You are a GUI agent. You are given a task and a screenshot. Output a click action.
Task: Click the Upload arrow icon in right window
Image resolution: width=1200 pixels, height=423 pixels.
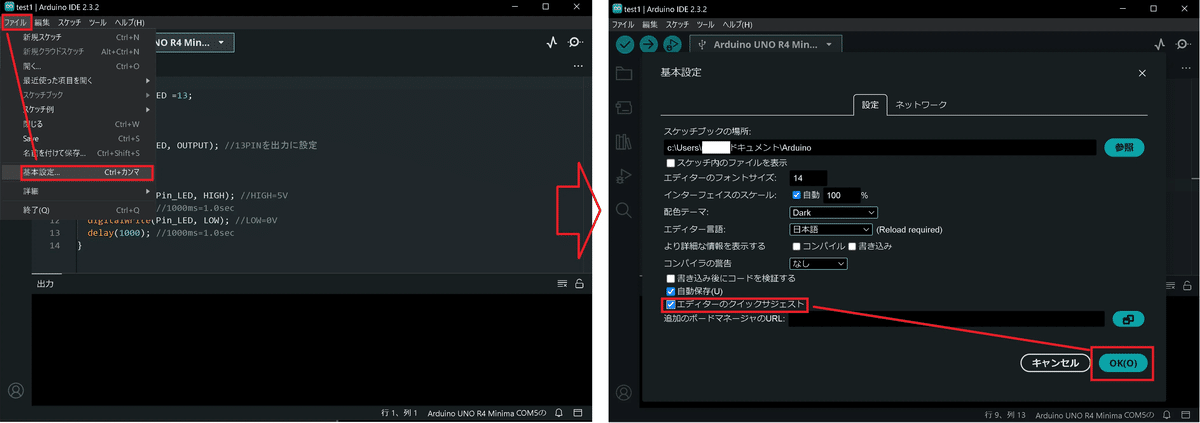648,44
